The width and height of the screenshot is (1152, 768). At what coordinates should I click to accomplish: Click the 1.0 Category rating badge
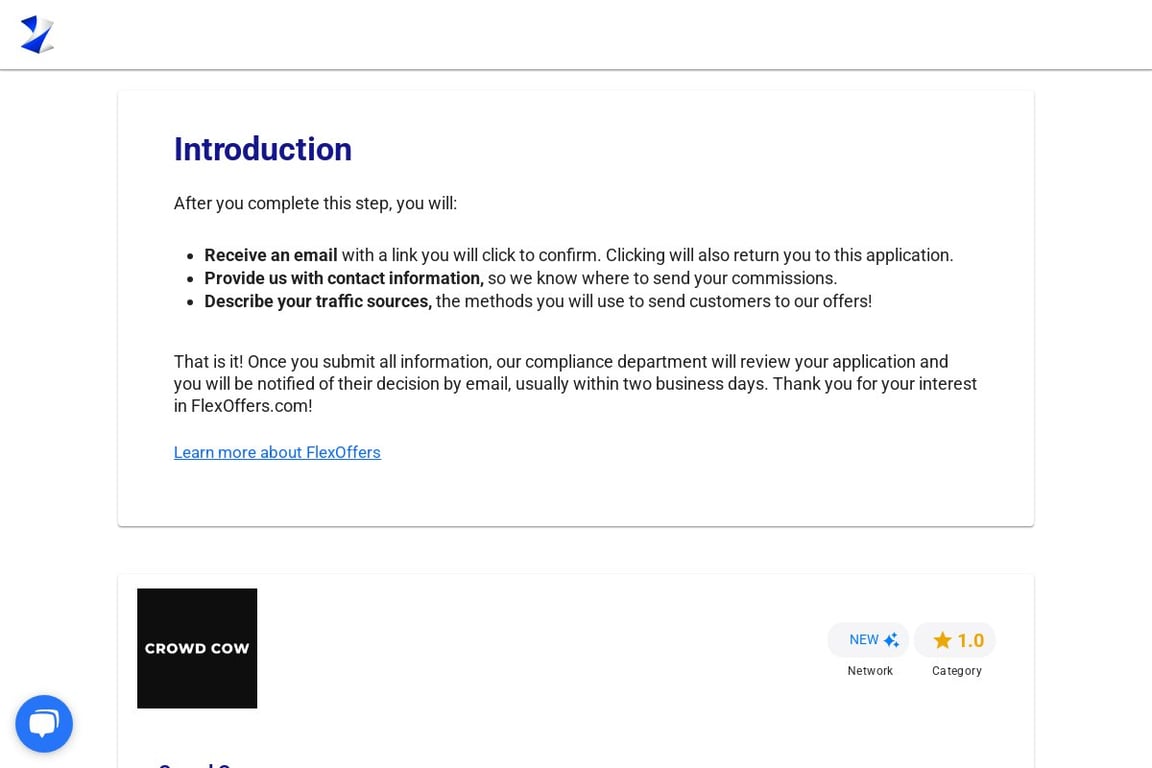tap(954, 640)
